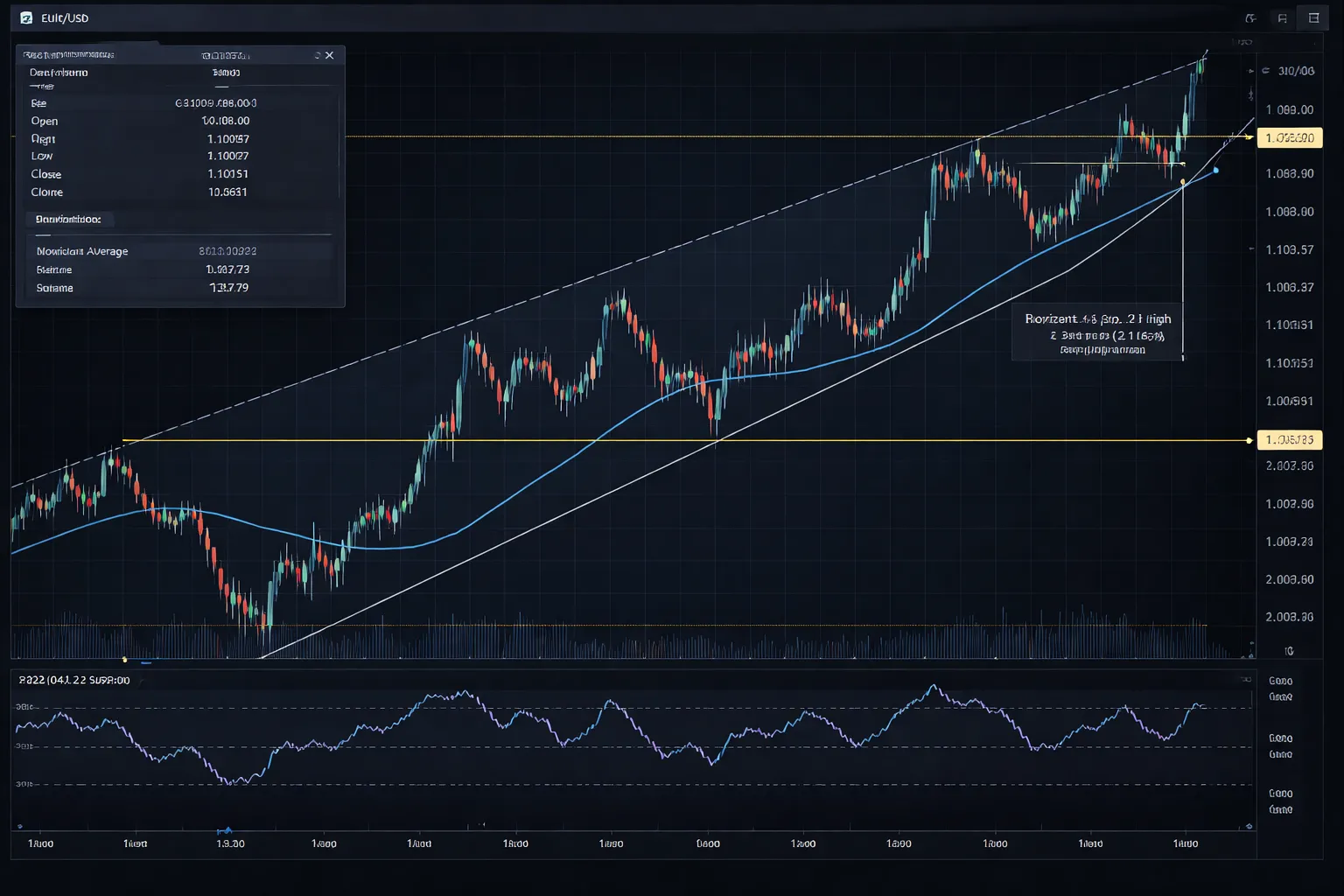Open the EUlt/USD symbol title
1344x896 pixels.
pyautogui.click(x=65, y=18)
